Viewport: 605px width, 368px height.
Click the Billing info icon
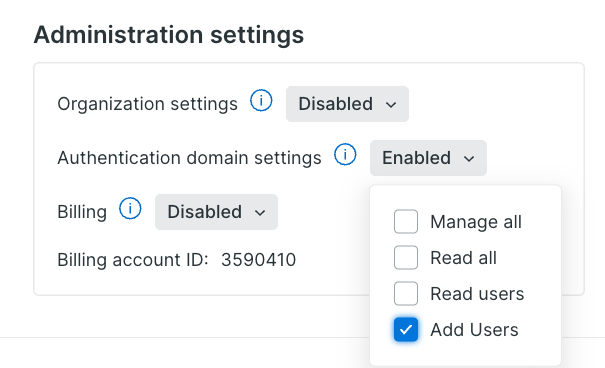tap(130, 209)
